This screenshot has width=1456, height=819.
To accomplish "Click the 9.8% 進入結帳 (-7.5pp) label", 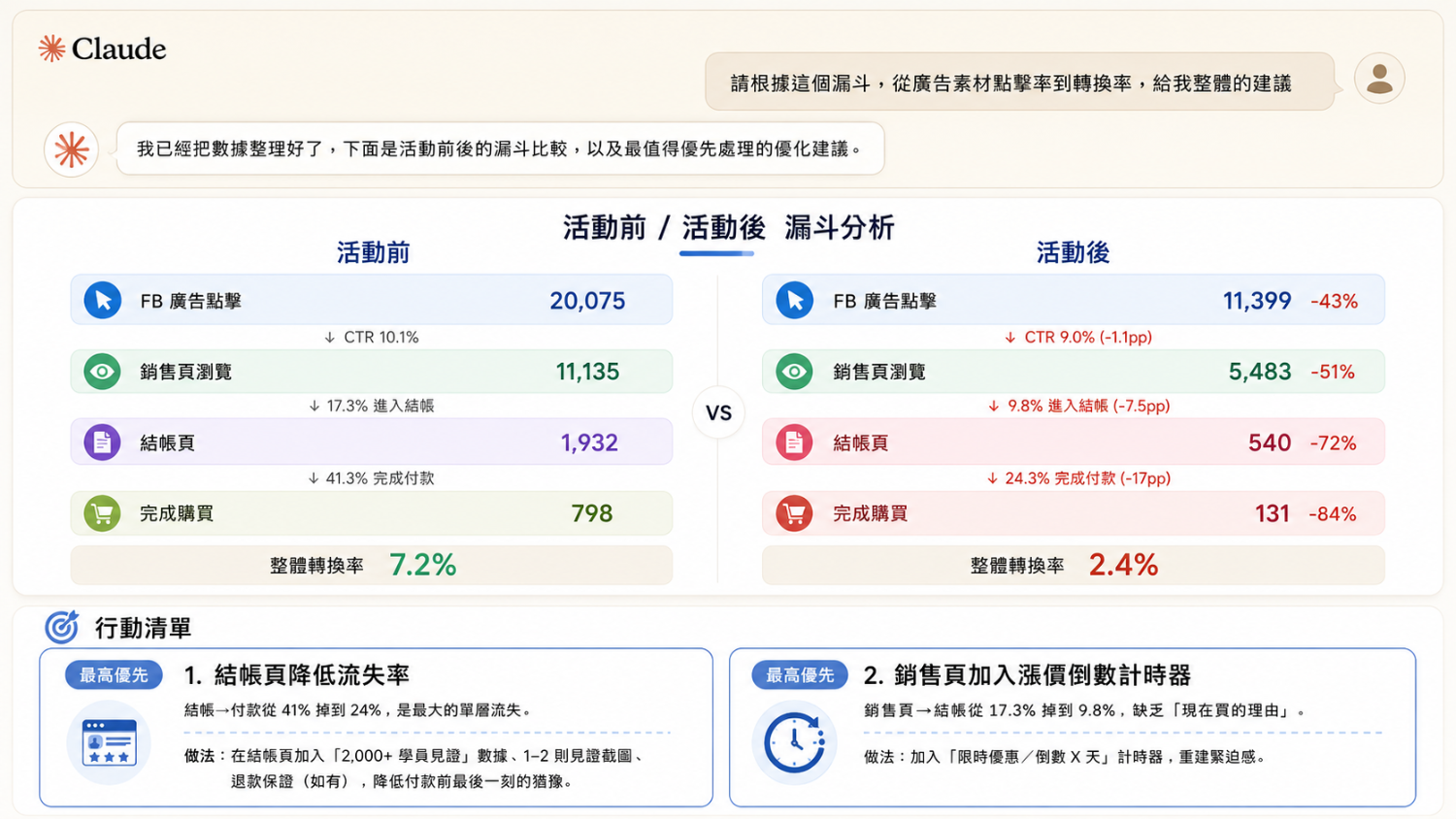I will coord(1078,406).
